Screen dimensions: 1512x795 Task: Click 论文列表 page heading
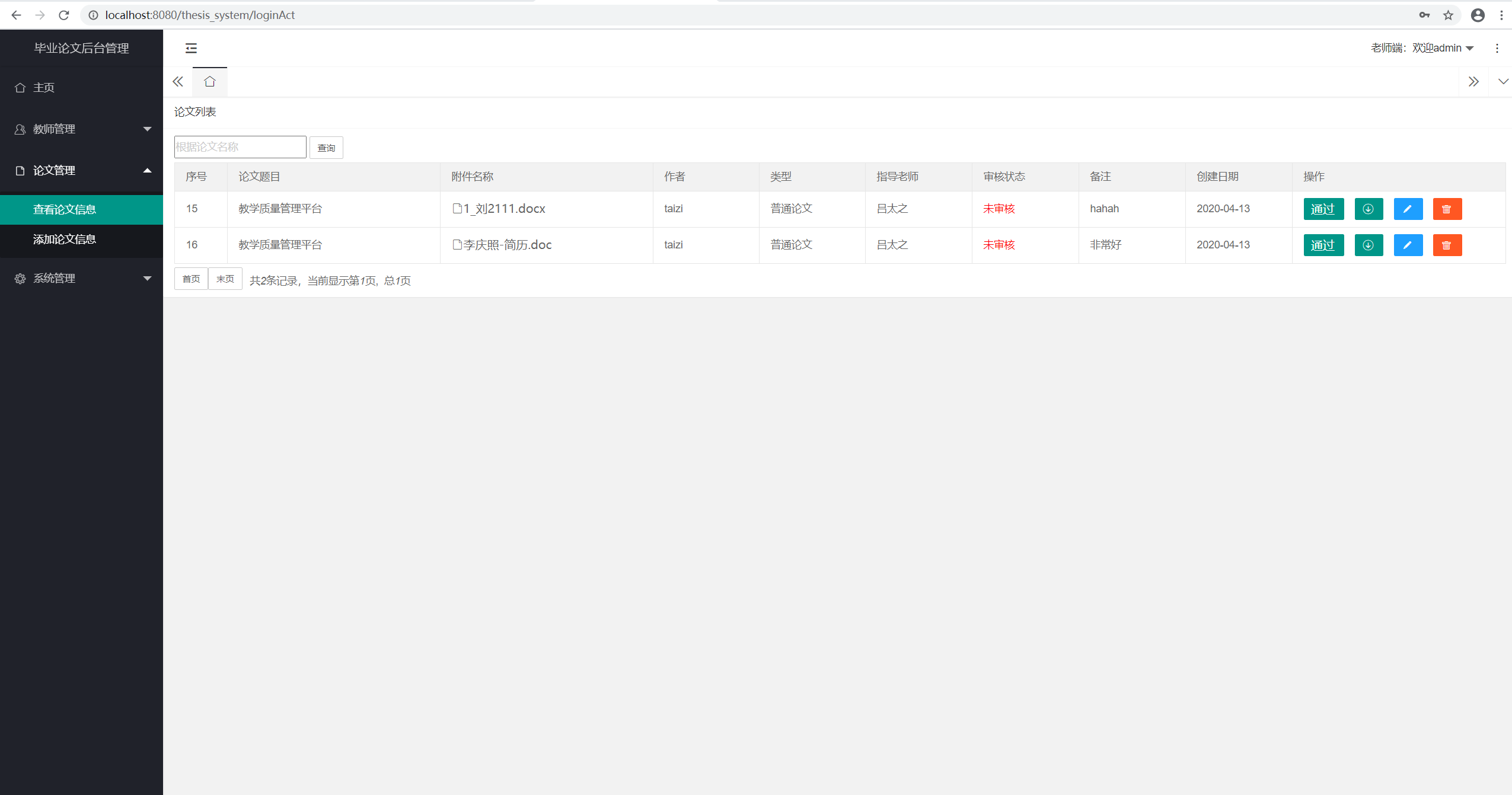195,112
